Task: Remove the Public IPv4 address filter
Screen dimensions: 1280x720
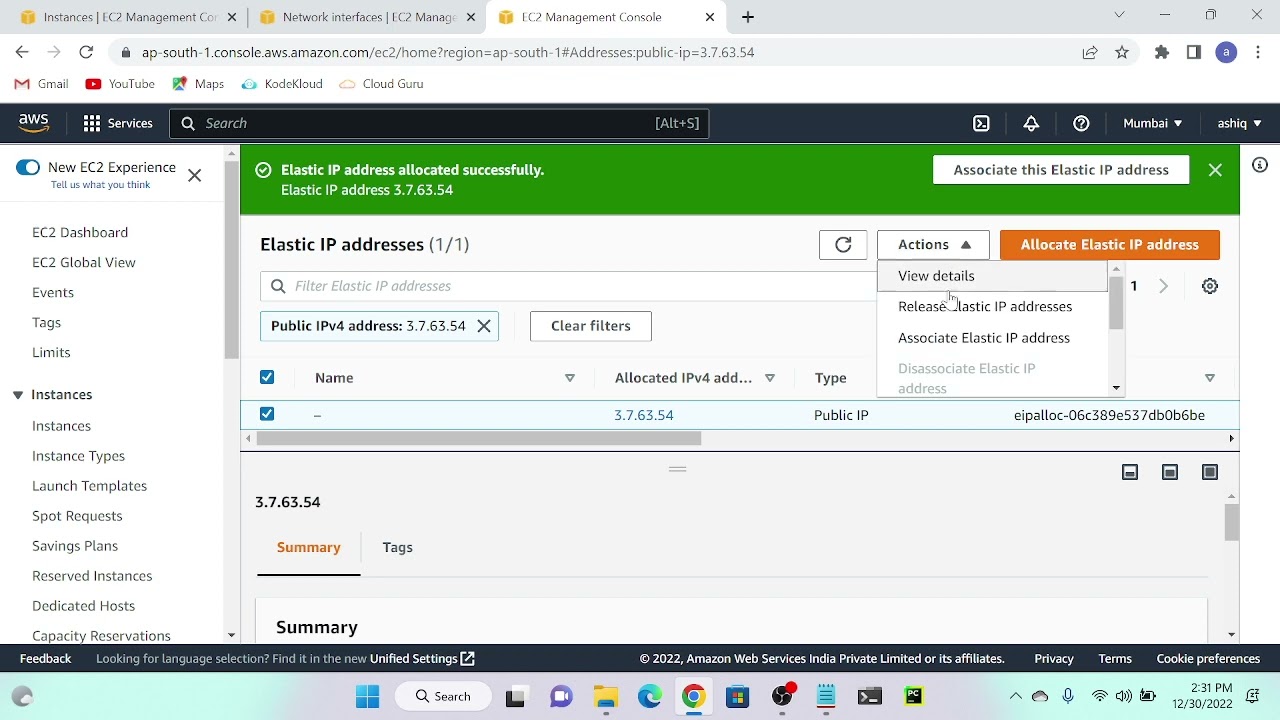Action: pos(484,326)
